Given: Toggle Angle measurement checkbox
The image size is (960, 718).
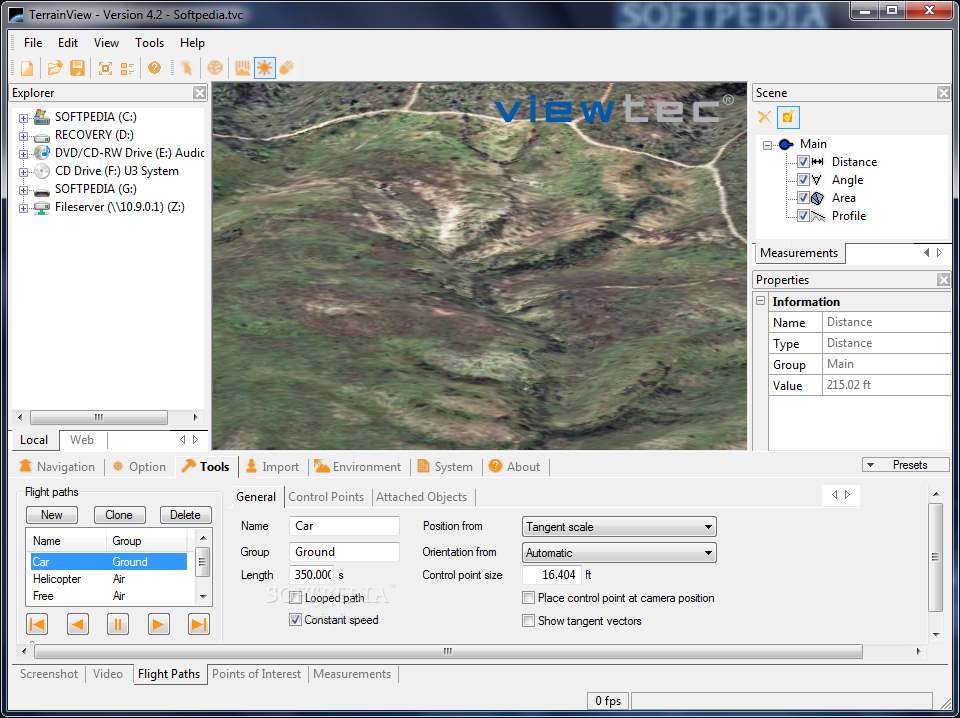Looking at the screenshot, I should point(803,180).
